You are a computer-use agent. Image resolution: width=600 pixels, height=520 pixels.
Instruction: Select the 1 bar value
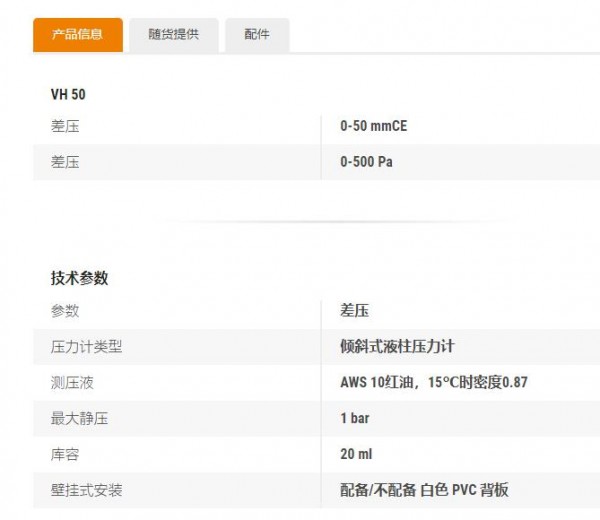point(355,418)
